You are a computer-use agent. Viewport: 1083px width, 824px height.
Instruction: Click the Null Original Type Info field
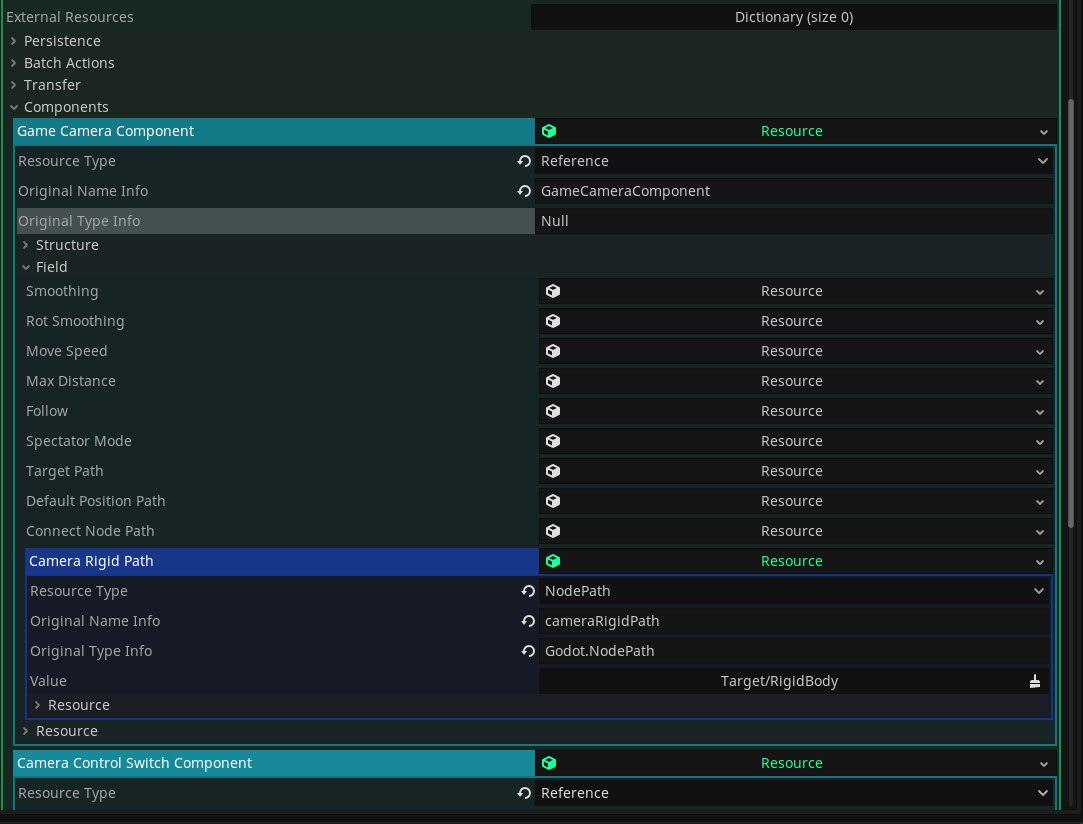(794, 221)
